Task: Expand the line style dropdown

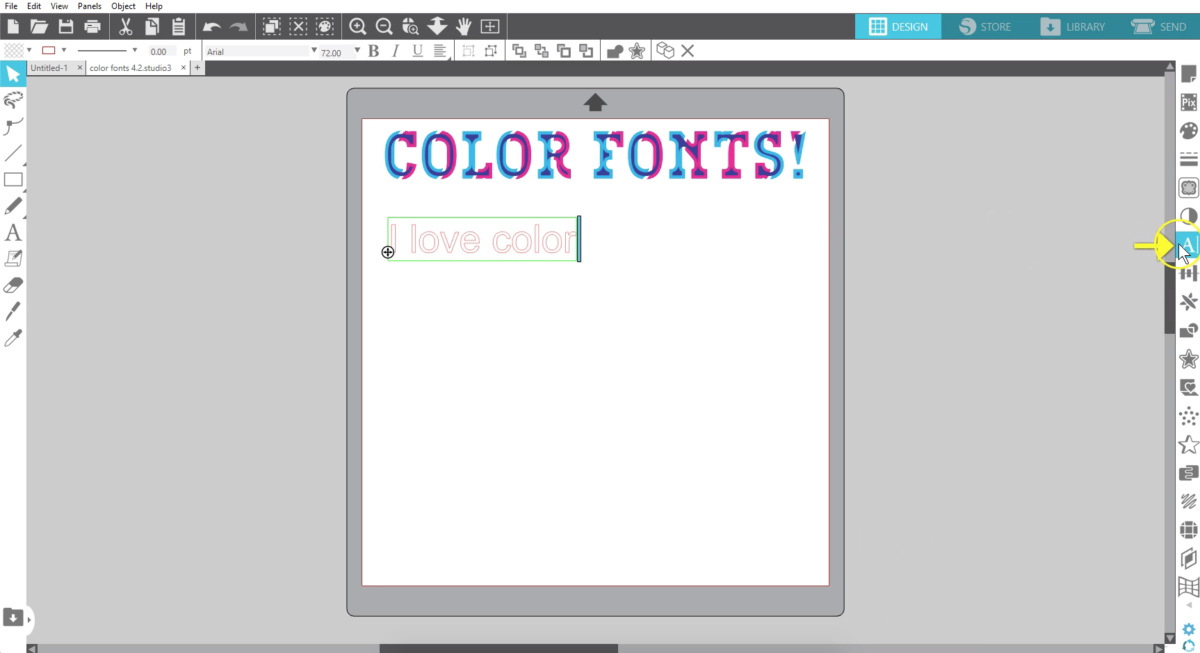Action: [135, 50]
